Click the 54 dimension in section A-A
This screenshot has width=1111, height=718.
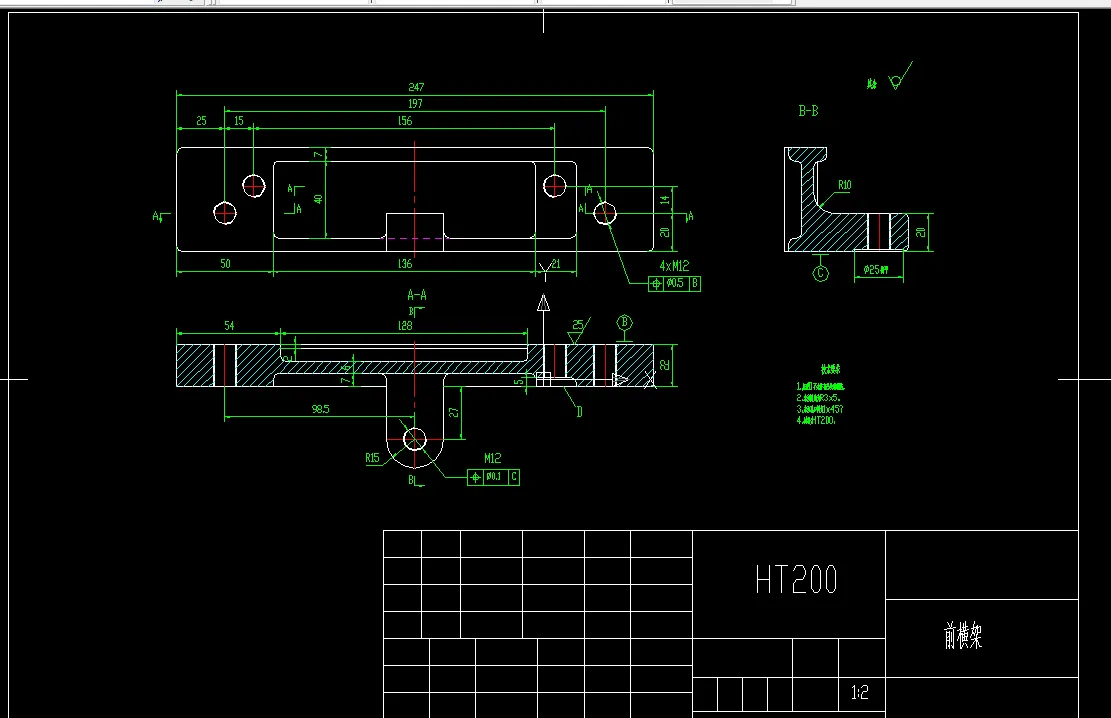coord(229,326)
